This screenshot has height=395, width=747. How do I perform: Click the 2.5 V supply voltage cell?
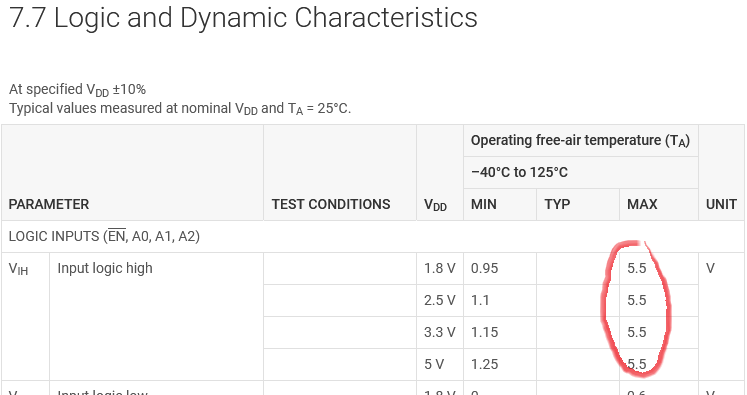tap(440, 301)
